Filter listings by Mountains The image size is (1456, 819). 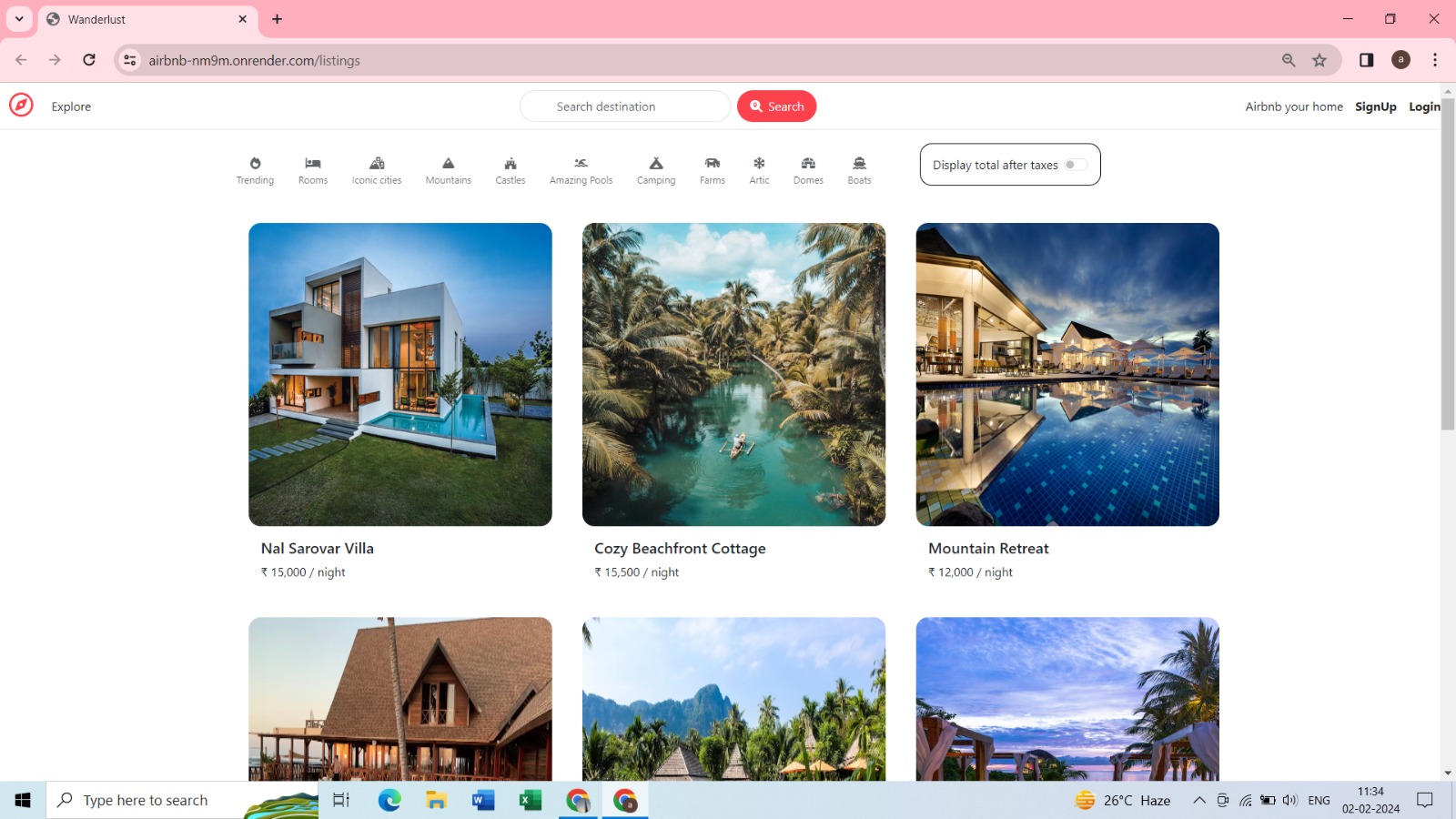pos(448,170)
